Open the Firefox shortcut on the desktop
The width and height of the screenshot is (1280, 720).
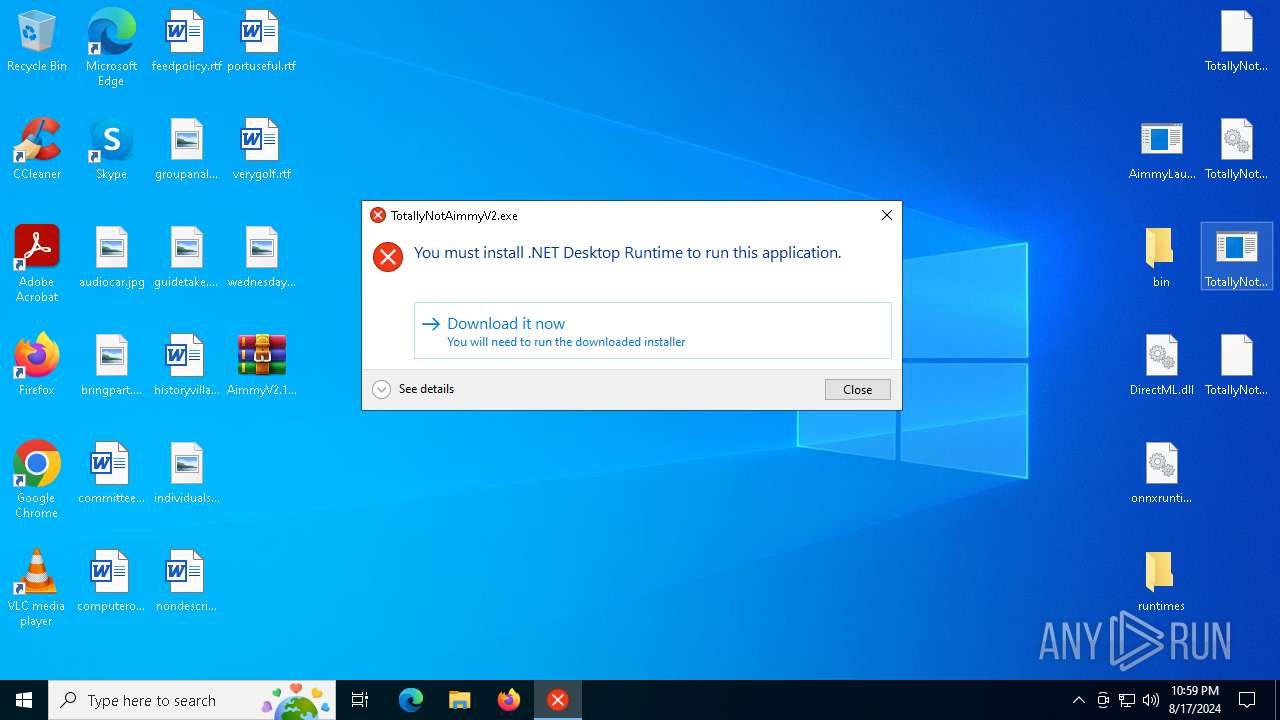coord(37,366)
